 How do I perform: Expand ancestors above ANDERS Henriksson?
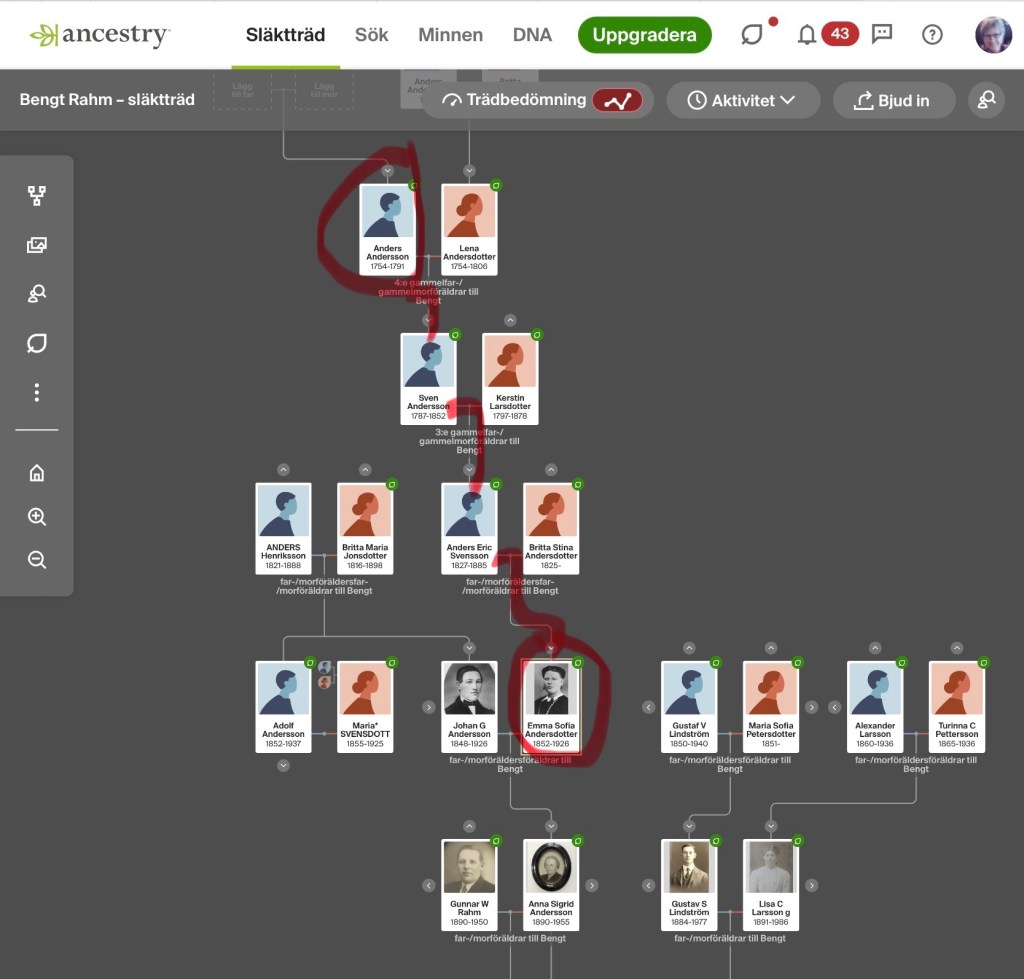click(283, 470)
